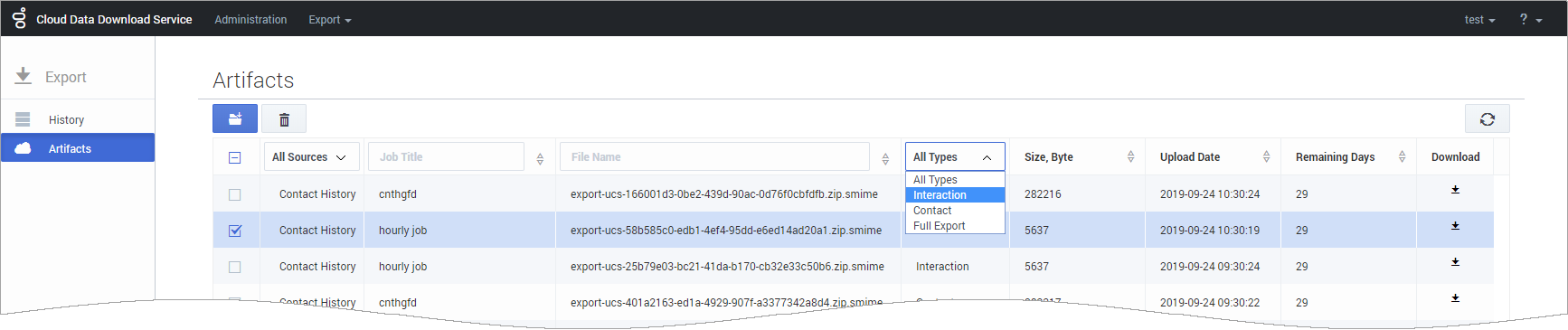The width and height of the screenshot is (1568, 330).
Task: Check the box for hourly job 09:30:24 row
Action: click(235, 267)
